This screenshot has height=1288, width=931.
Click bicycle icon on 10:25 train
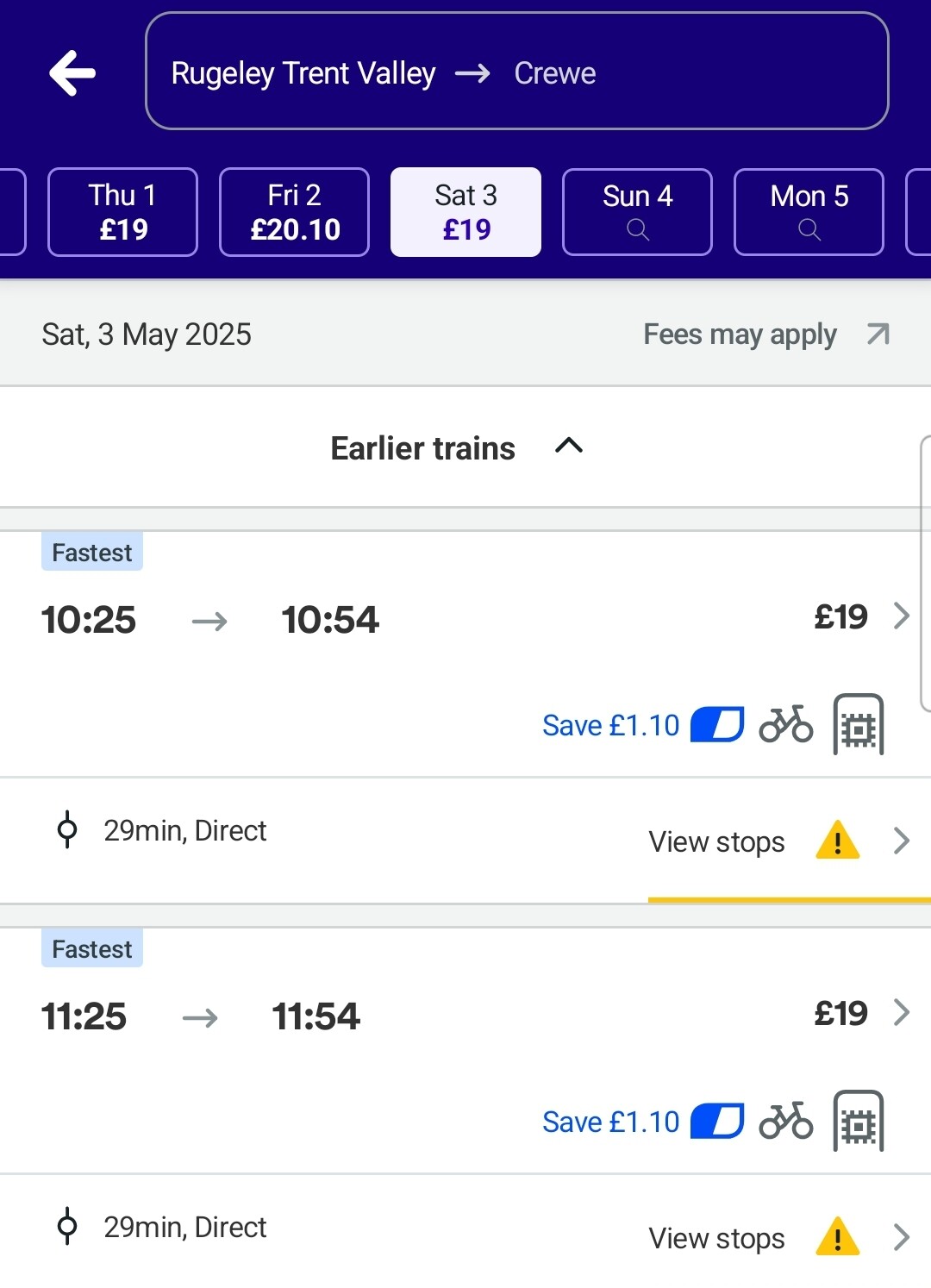[785, 724]
